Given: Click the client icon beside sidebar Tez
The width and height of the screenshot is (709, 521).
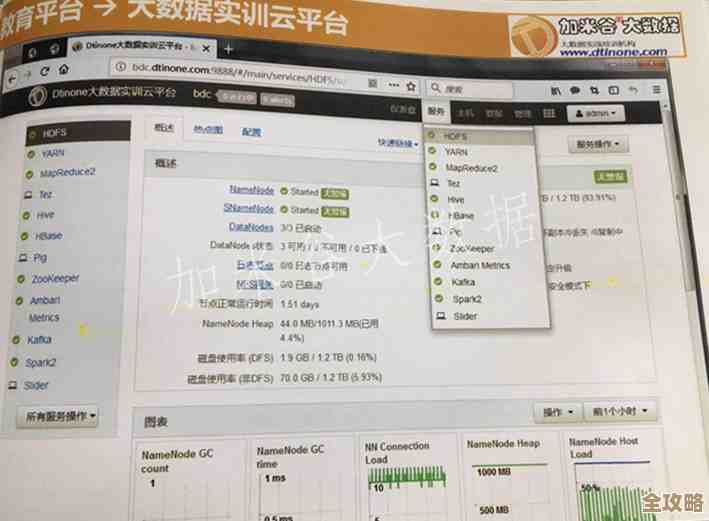Looking at the screenshot, I should click(28, 195).
